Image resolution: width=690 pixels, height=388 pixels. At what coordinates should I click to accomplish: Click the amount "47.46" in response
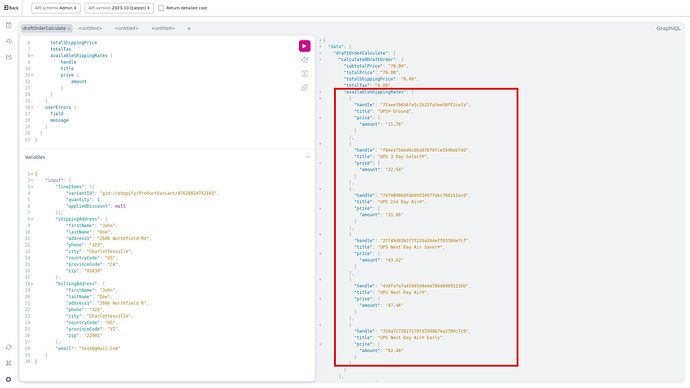coord(394,305)
